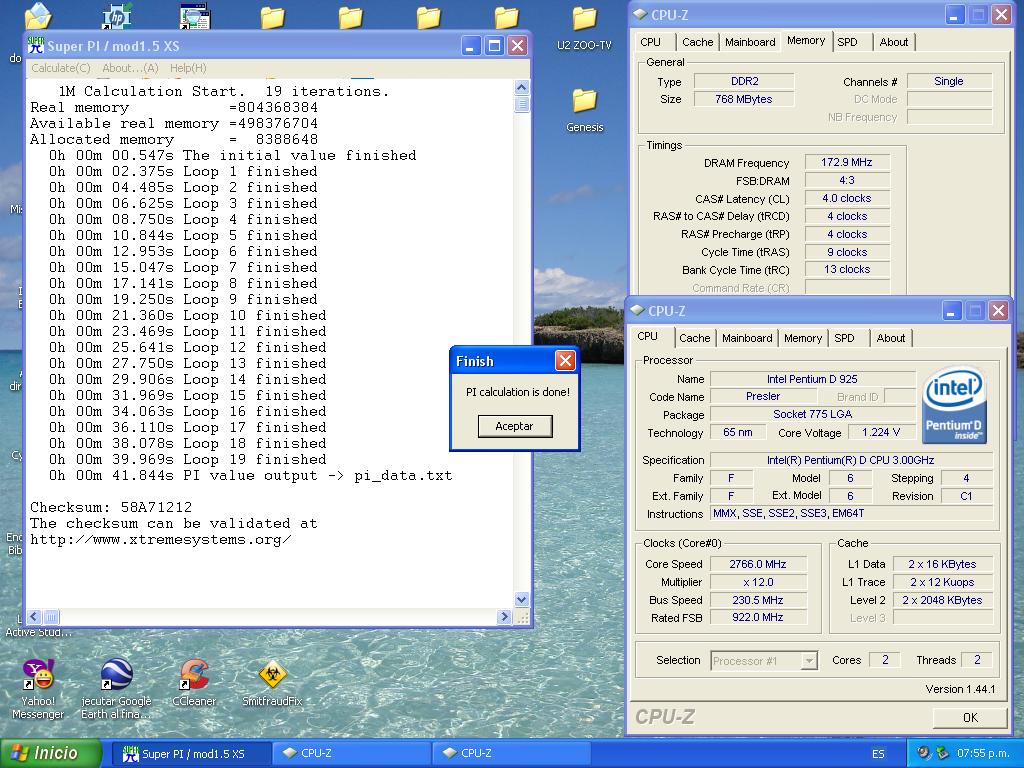Click Super PI horizontal scroll right arrow
Screen dimensions: 1024x768
pos(504,616)
